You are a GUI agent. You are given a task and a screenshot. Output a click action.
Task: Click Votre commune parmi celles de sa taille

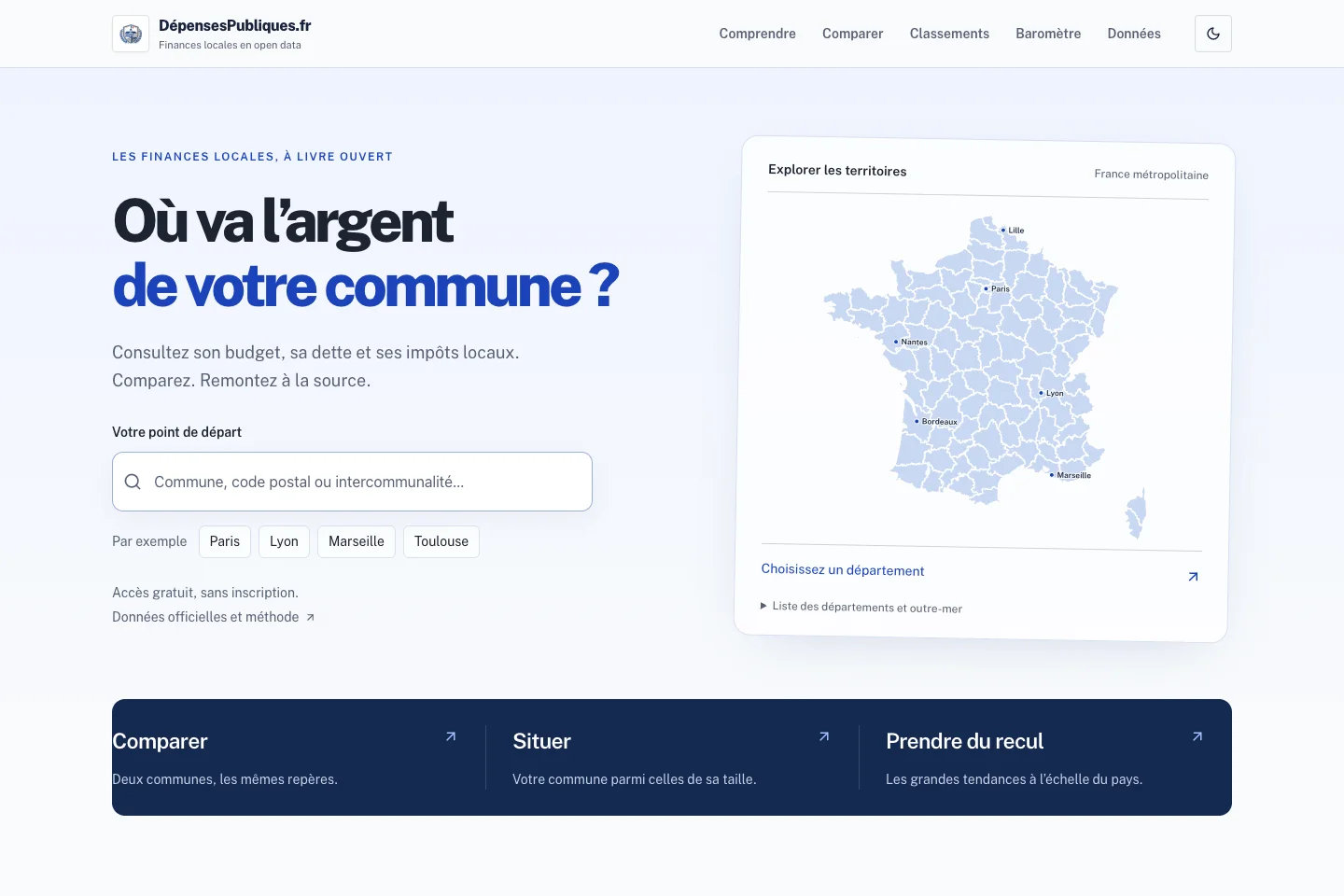point(635,779)
